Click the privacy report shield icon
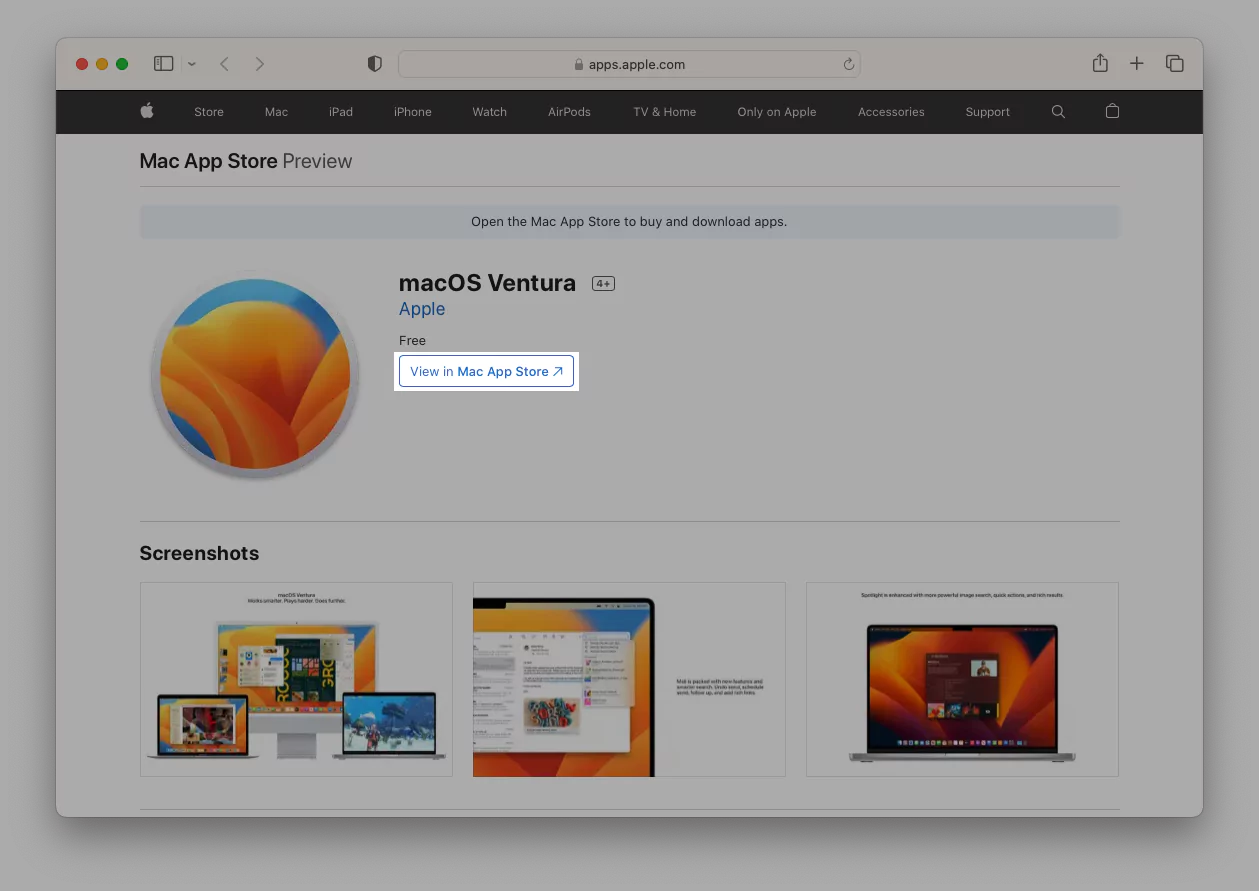 (x=375, y=64)
